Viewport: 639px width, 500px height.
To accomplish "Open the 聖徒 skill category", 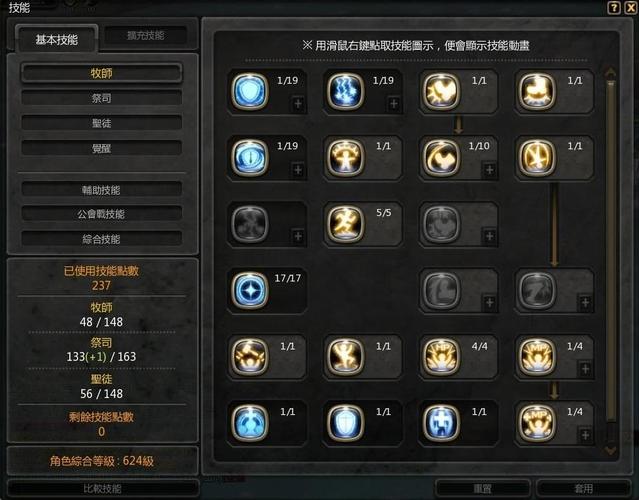I will point(101,123).
